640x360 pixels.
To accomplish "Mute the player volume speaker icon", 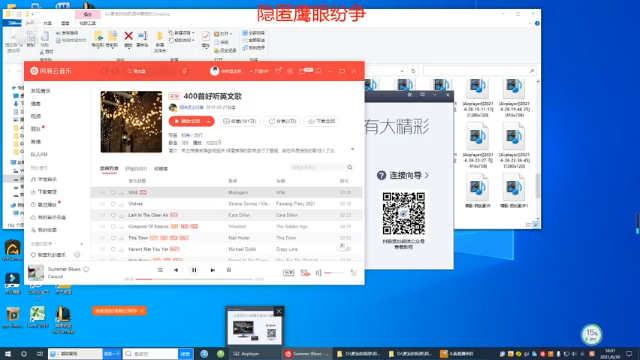I will point(318,273).
